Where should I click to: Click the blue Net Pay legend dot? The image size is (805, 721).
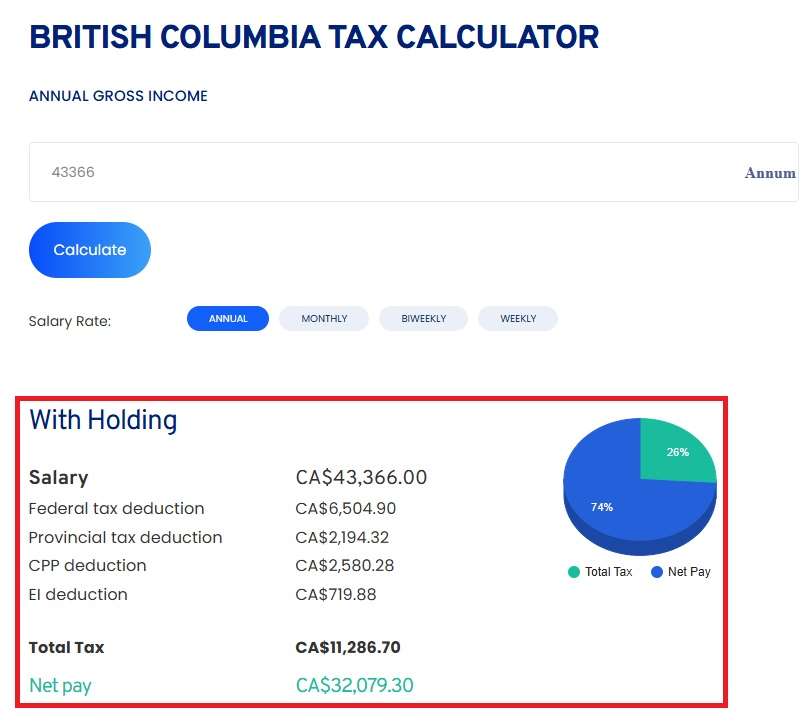pos(658,571)
